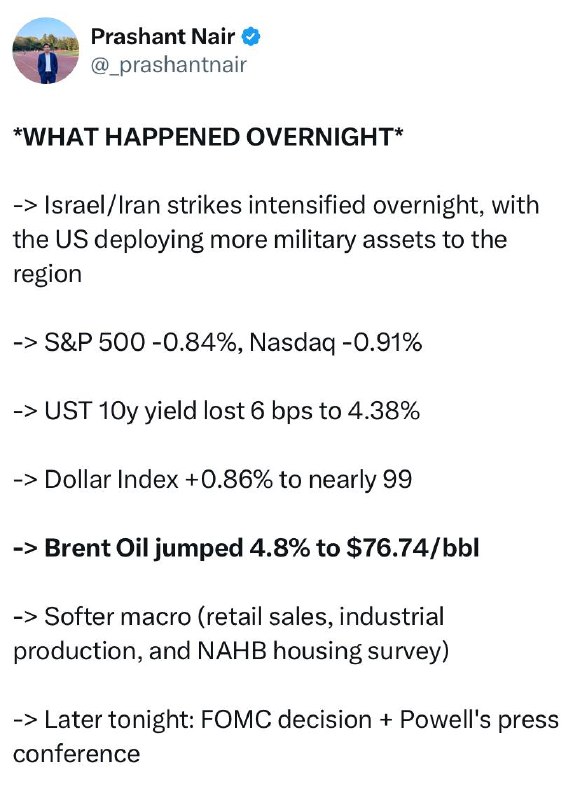Click the blue verified badge
Screen dimensions: 580x800
coord(250,37)
